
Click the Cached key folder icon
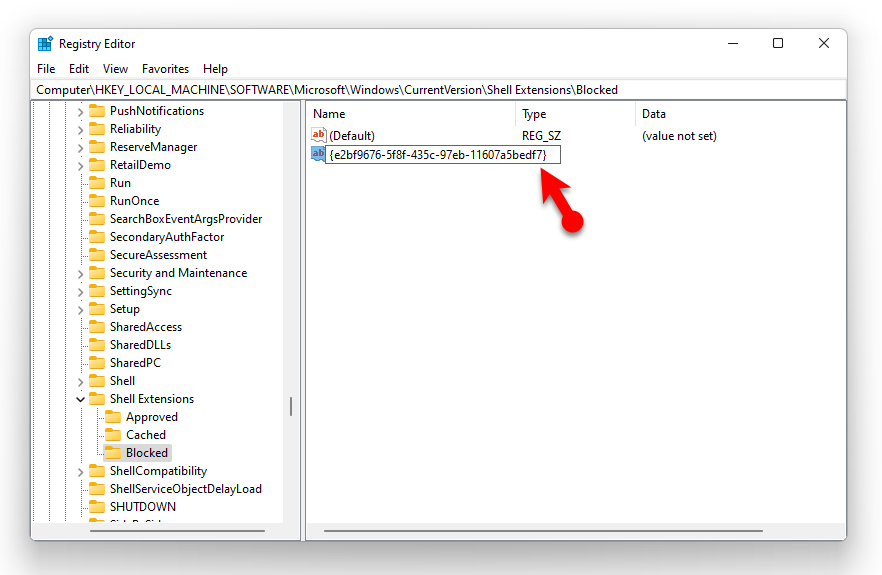coord(113,435)
